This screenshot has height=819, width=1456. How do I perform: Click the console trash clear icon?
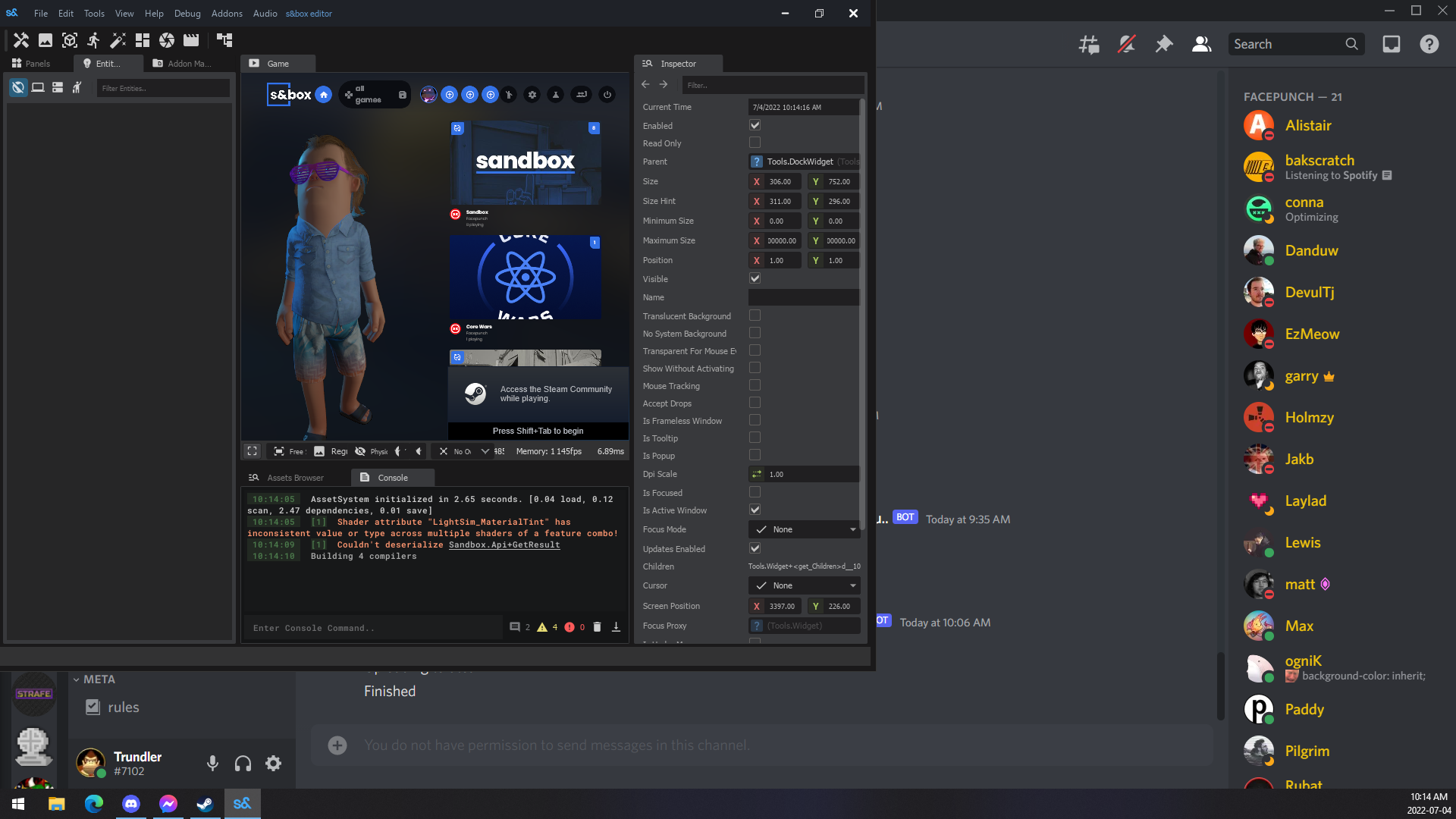pyautogui.click(x=597, y=627)
